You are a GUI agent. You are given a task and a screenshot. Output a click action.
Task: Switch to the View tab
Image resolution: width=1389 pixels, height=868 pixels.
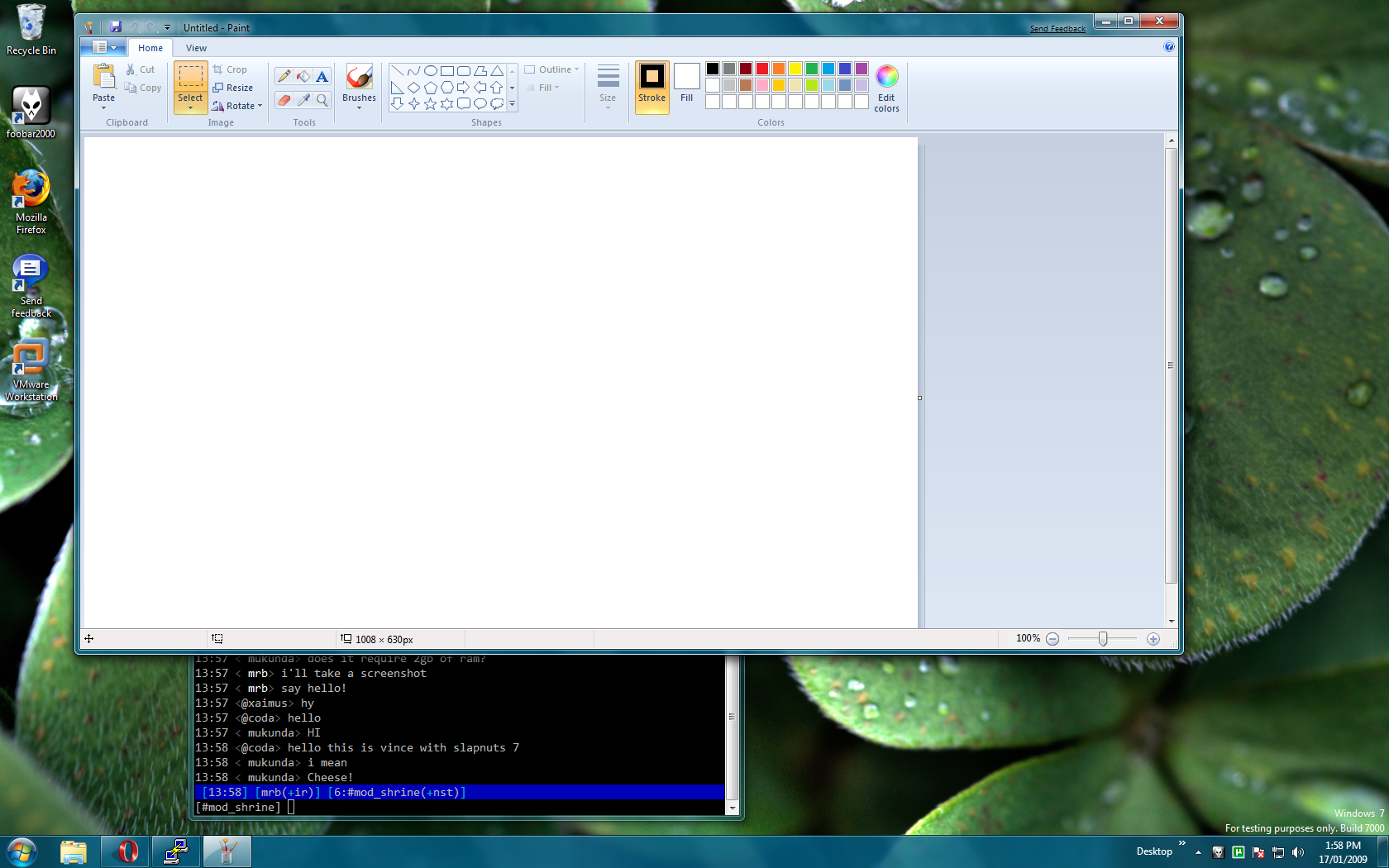(x=196, y=48)
